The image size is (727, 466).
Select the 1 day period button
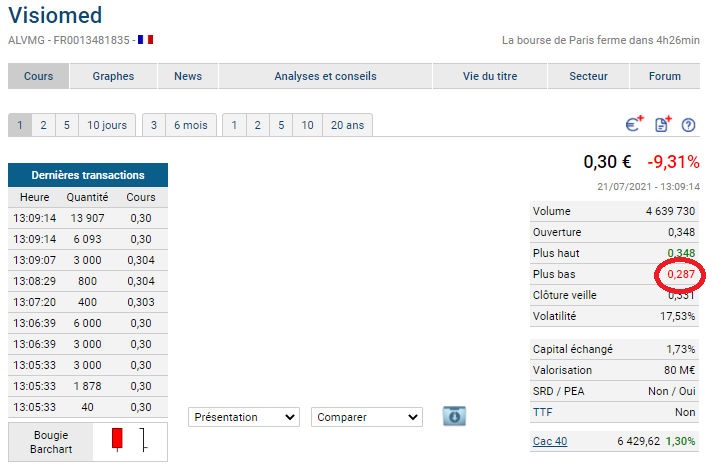(20, 125)
